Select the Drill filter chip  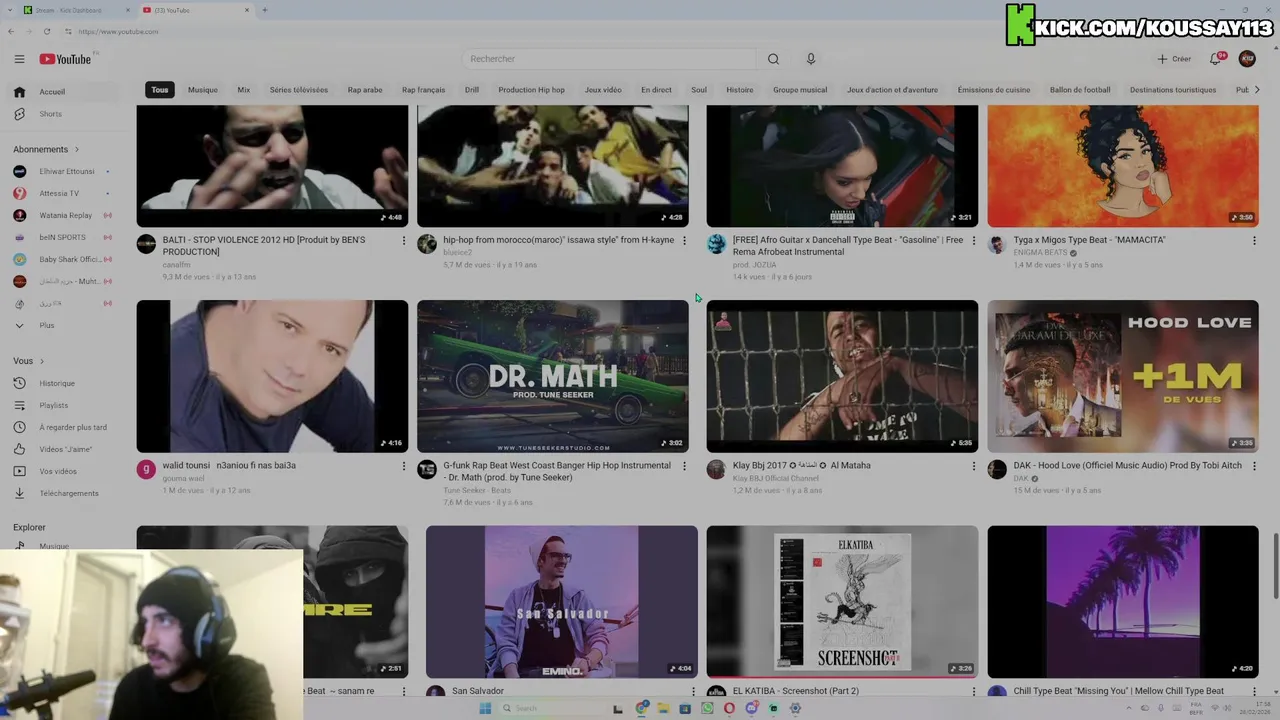point(472,90)
